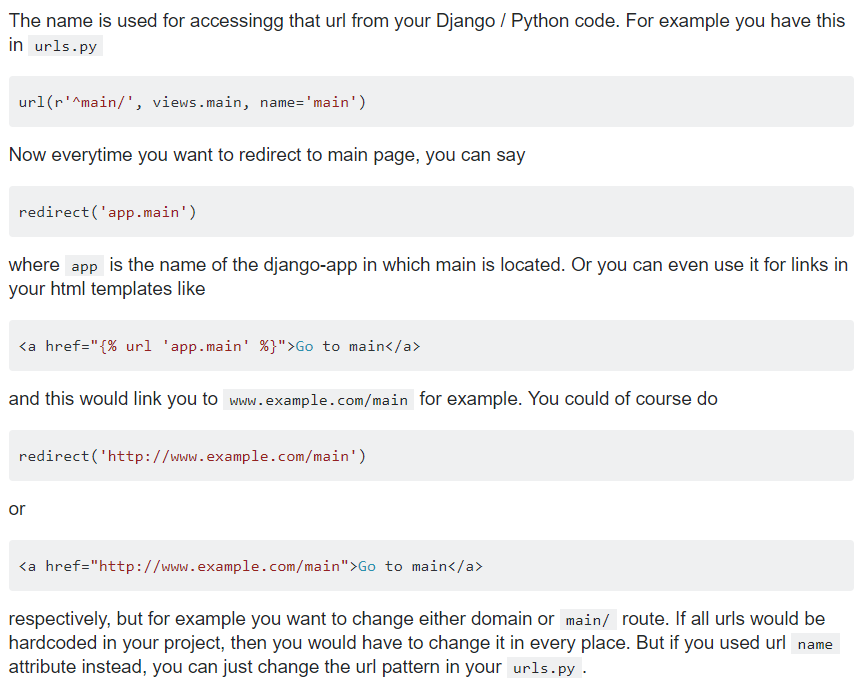The image size is (863, 687).
Task: Click the inline code 'name' in the last paragraph
Action: click(815, 644)
